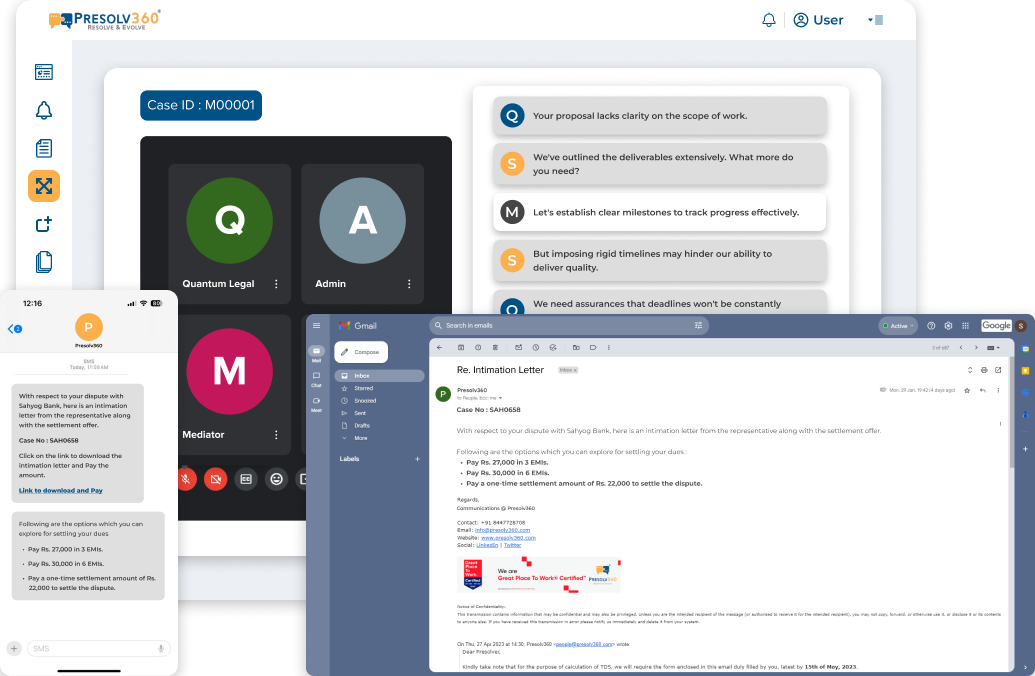Open the documents list icon in Presolv360 sidebar
Viewport: 1035px width, 676px height.
tap(44, 148)
